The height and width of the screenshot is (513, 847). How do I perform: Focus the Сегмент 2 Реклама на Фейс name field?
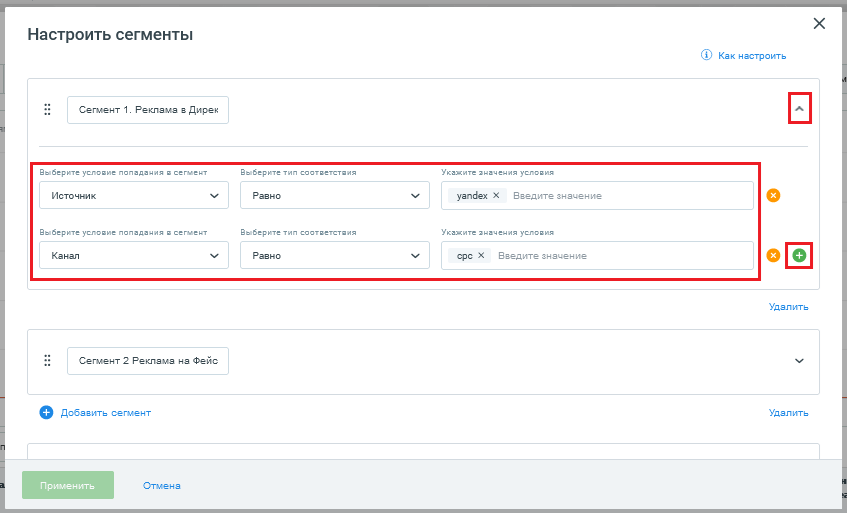point(148,361)
